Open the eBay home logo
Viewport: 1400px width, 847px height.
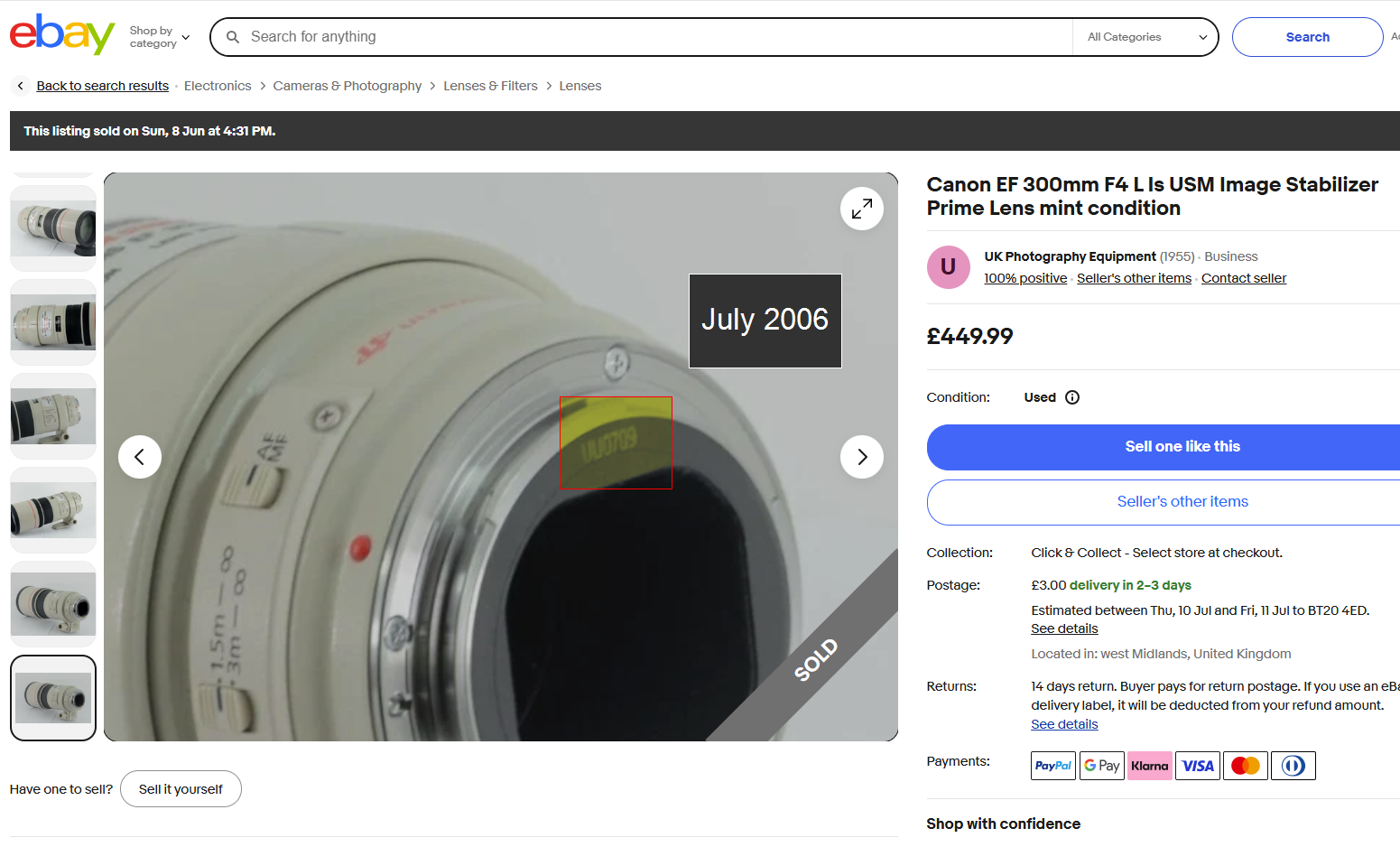point(62,35)
